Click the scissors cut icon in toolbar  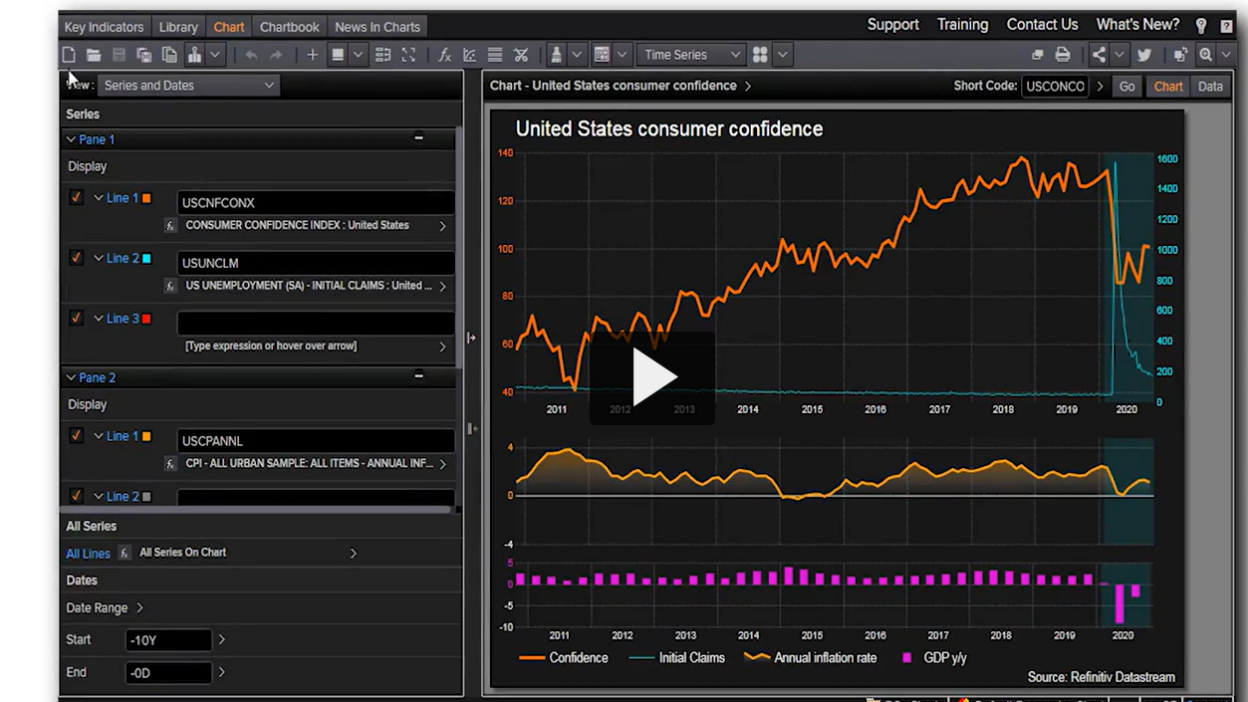tap(521, 55)
